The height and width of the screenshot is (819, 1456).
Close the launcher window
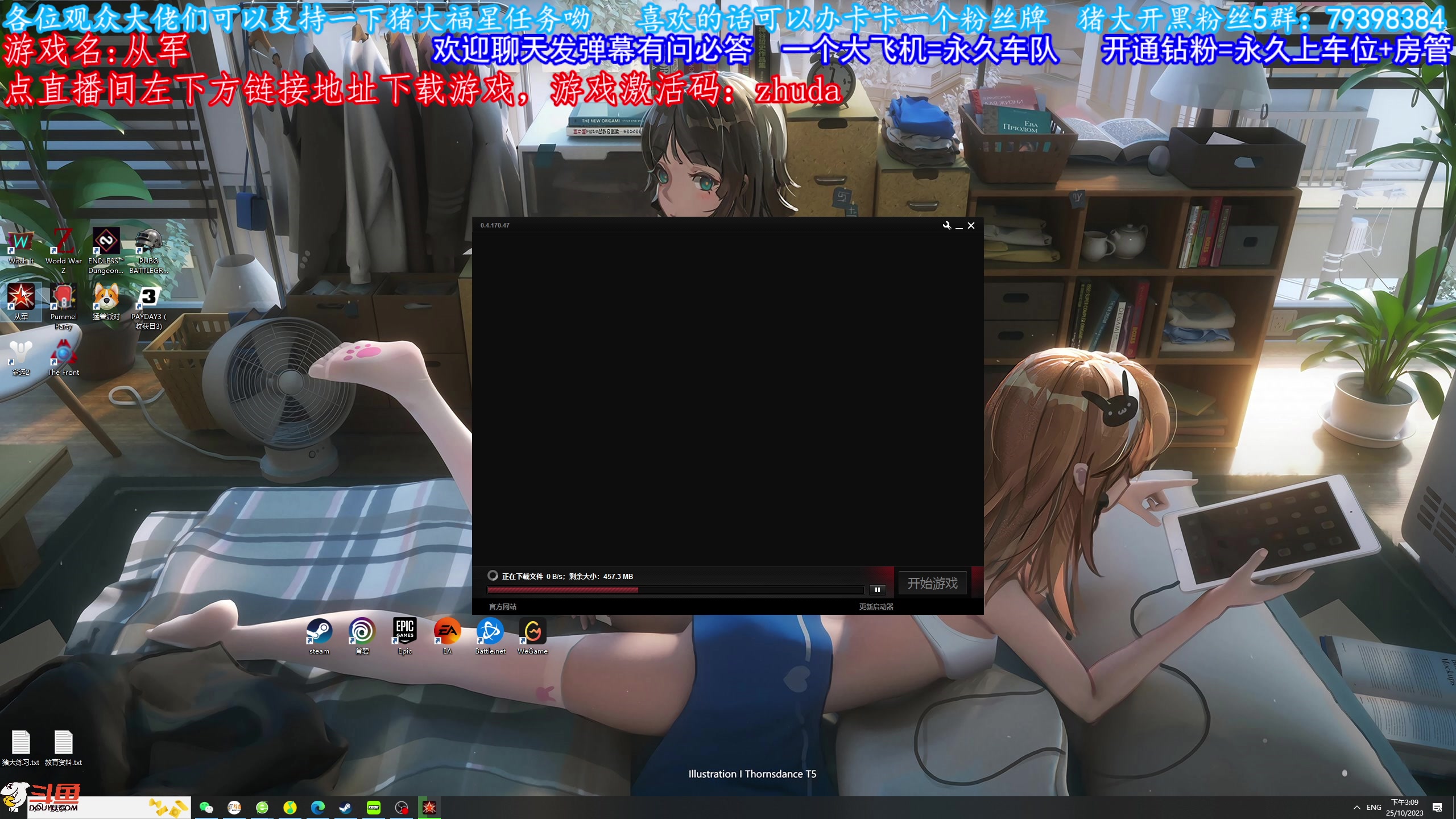point(971,226)
